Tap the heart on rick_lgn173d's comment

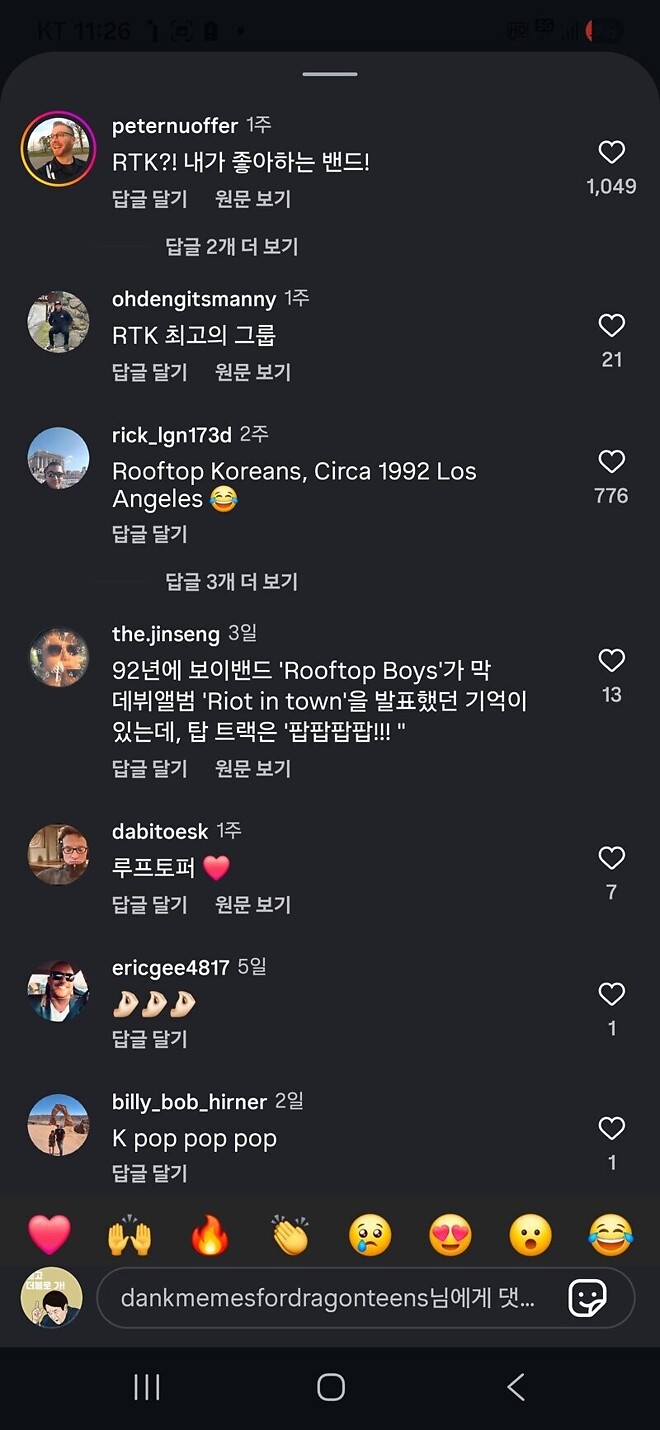612,461
